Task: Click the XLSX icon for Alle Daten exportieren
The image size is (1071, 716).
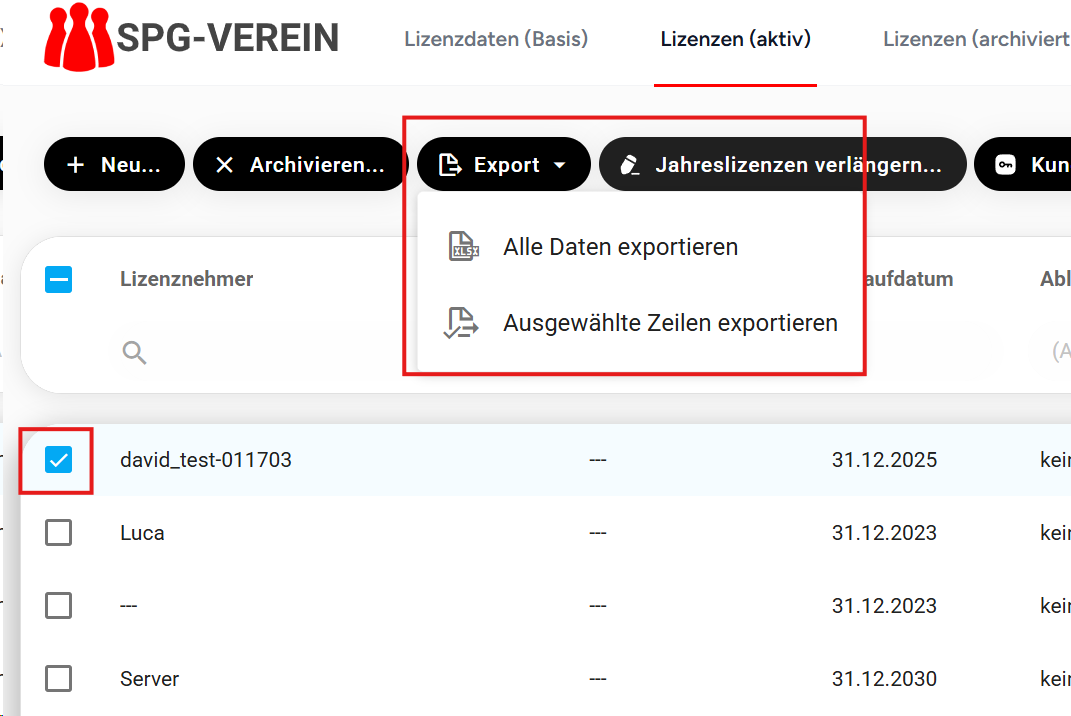Action: [462, 246]
